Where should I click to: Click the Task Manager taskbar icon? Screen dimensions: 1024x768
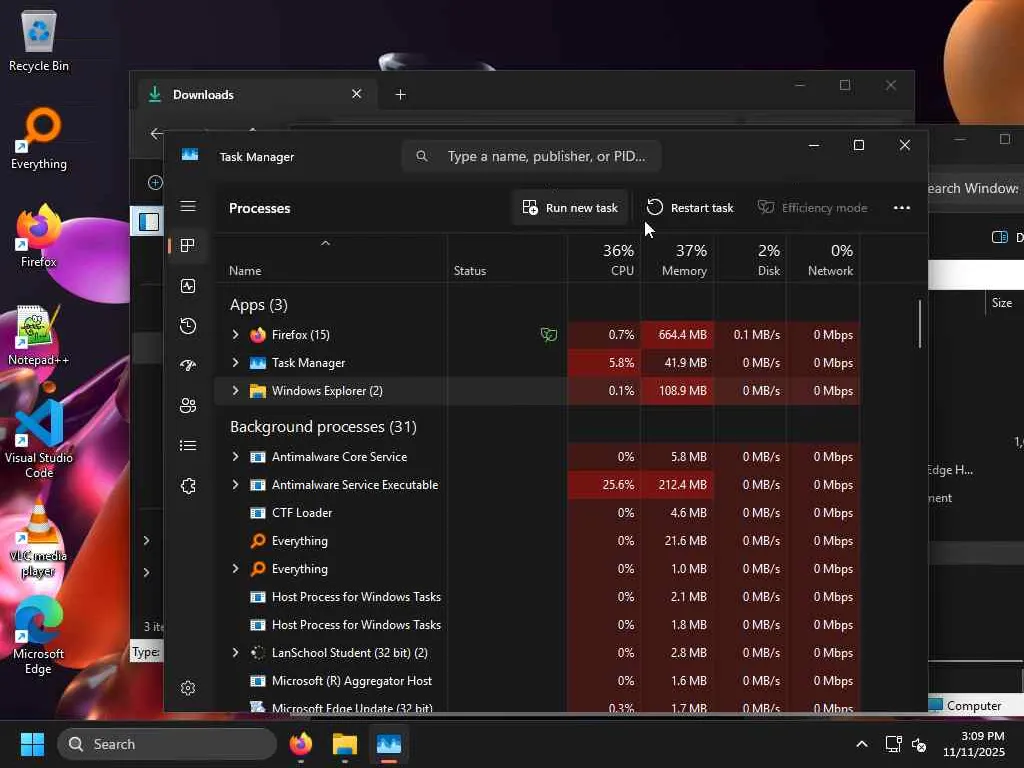(389, 744)
